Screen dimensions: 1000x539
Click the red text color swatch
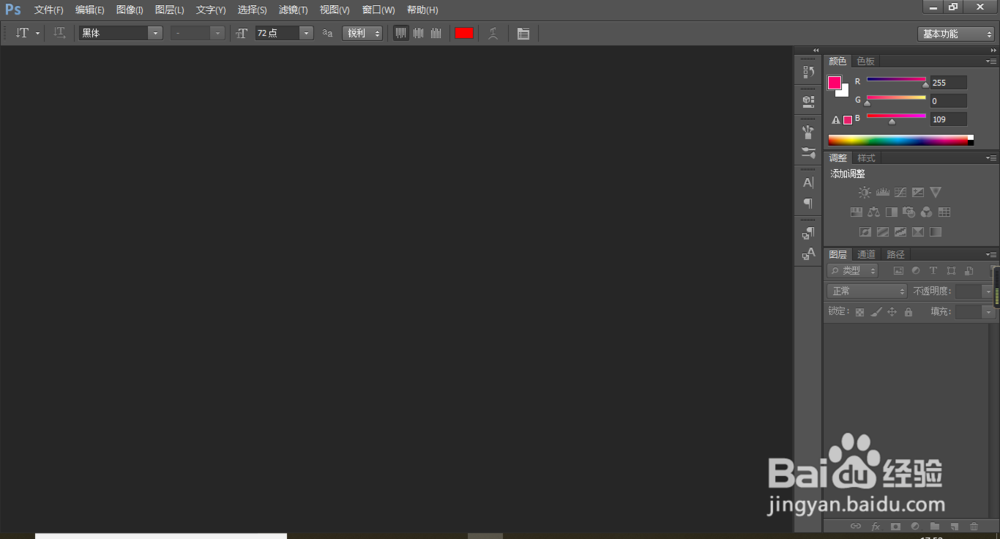click(464, 33)
